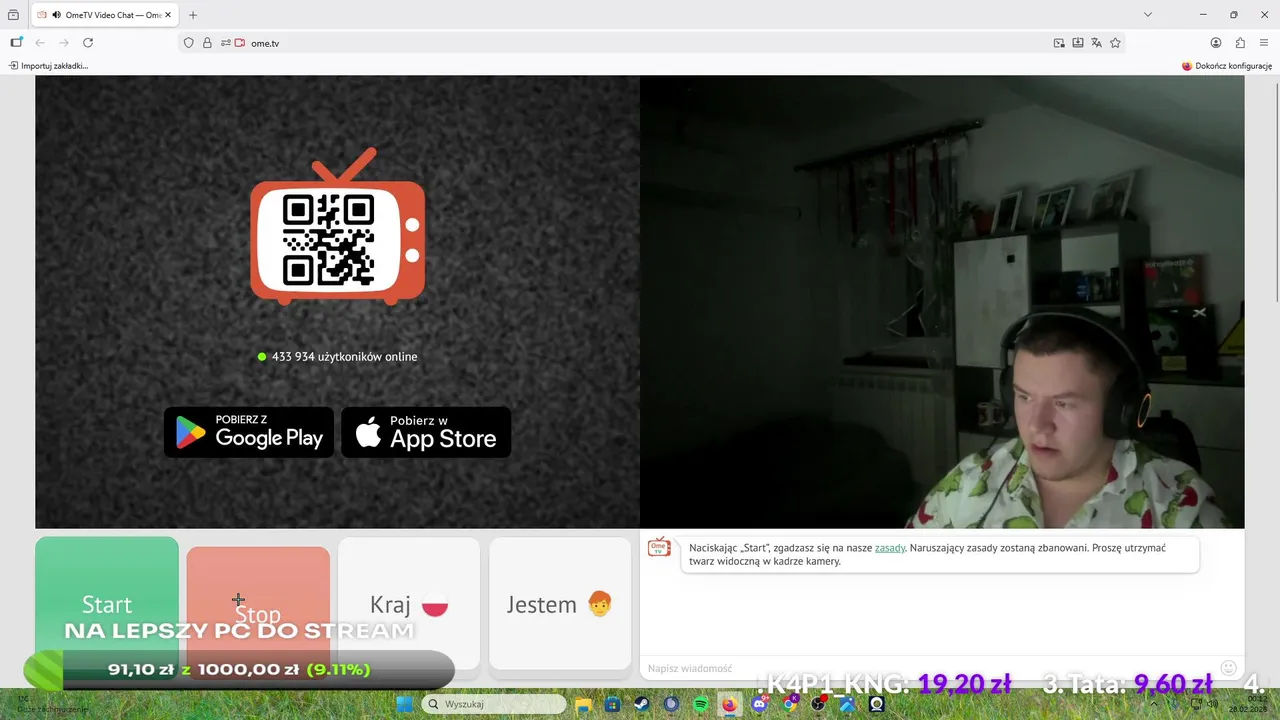Expand the list all tabs chevron
Image resolution: width=1280 pixels, height=720 pixels.
pos(1148,15)
